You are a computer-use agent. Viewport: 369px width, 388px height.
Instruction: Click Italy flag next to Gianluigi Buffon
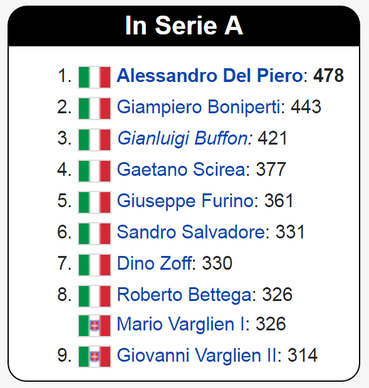(x=94, y=140)
